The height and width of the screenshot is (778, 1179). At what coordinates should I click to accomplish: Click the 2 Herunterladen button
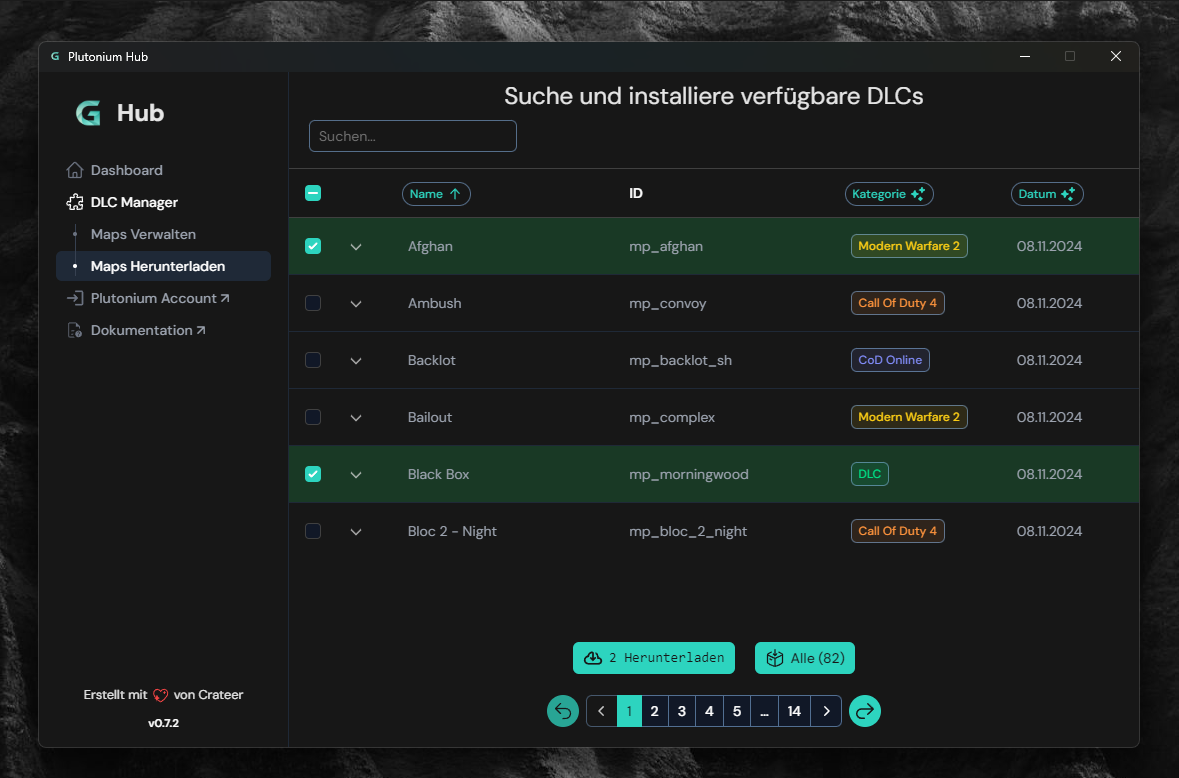pyautogui.click(x=654, y=658)
